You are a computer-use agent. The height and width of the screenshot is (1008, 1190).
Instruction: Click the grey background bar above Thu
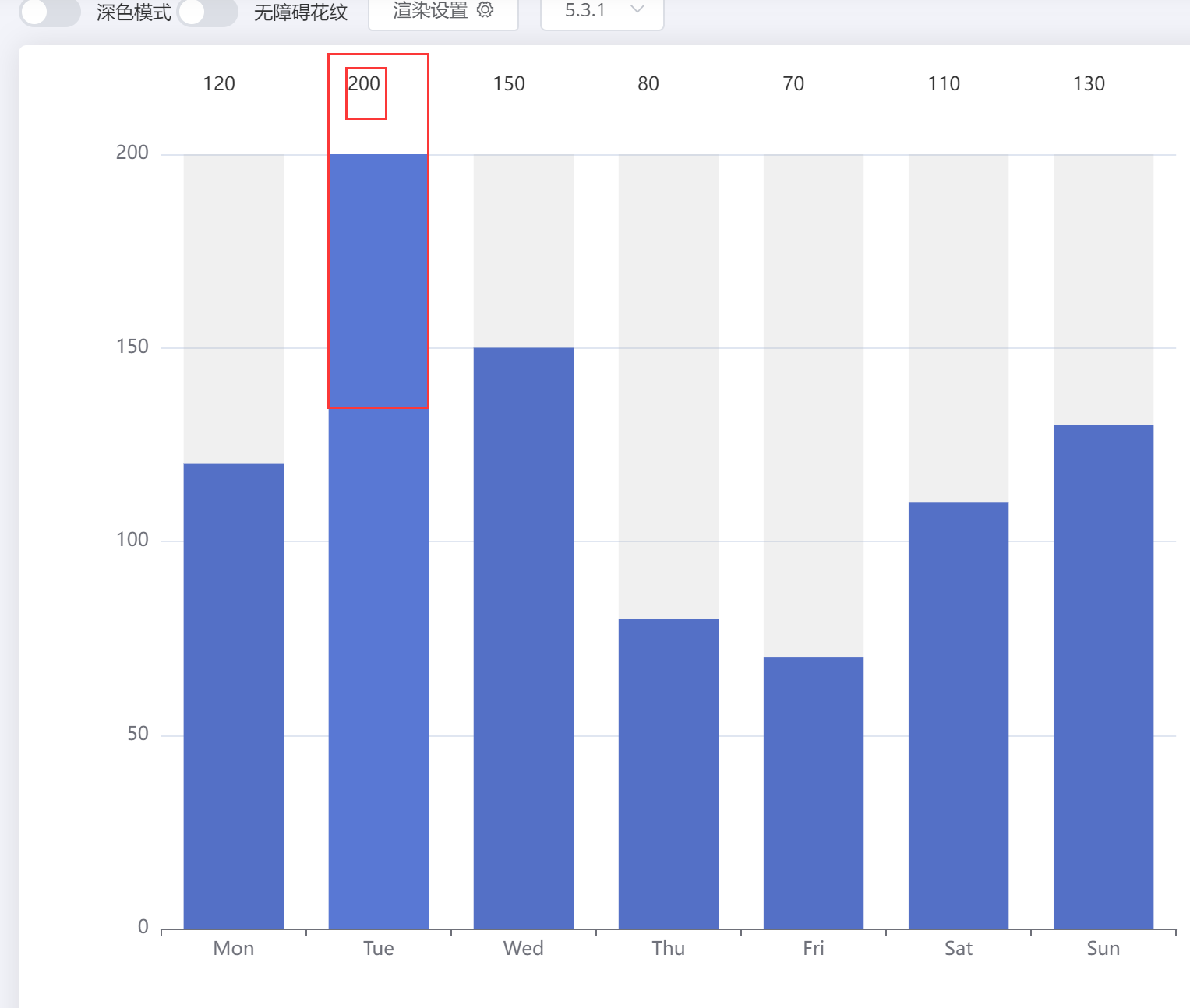[x=669, y=386]
